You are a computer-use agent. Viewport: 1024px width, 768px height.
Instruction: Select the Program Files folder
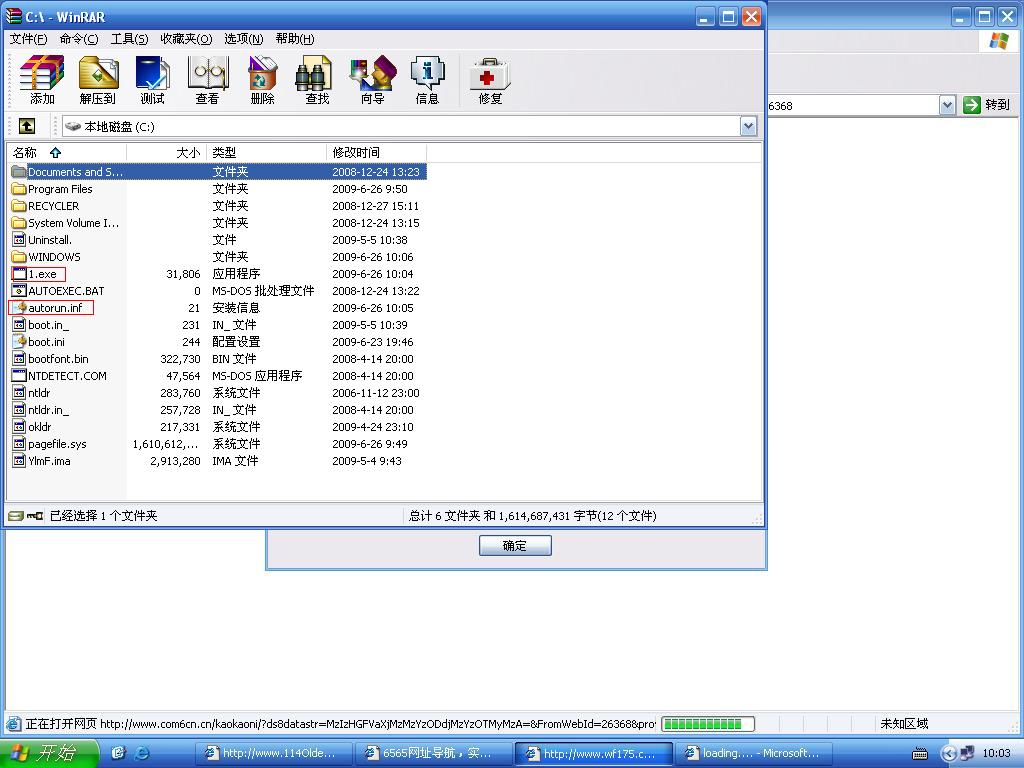60,189
